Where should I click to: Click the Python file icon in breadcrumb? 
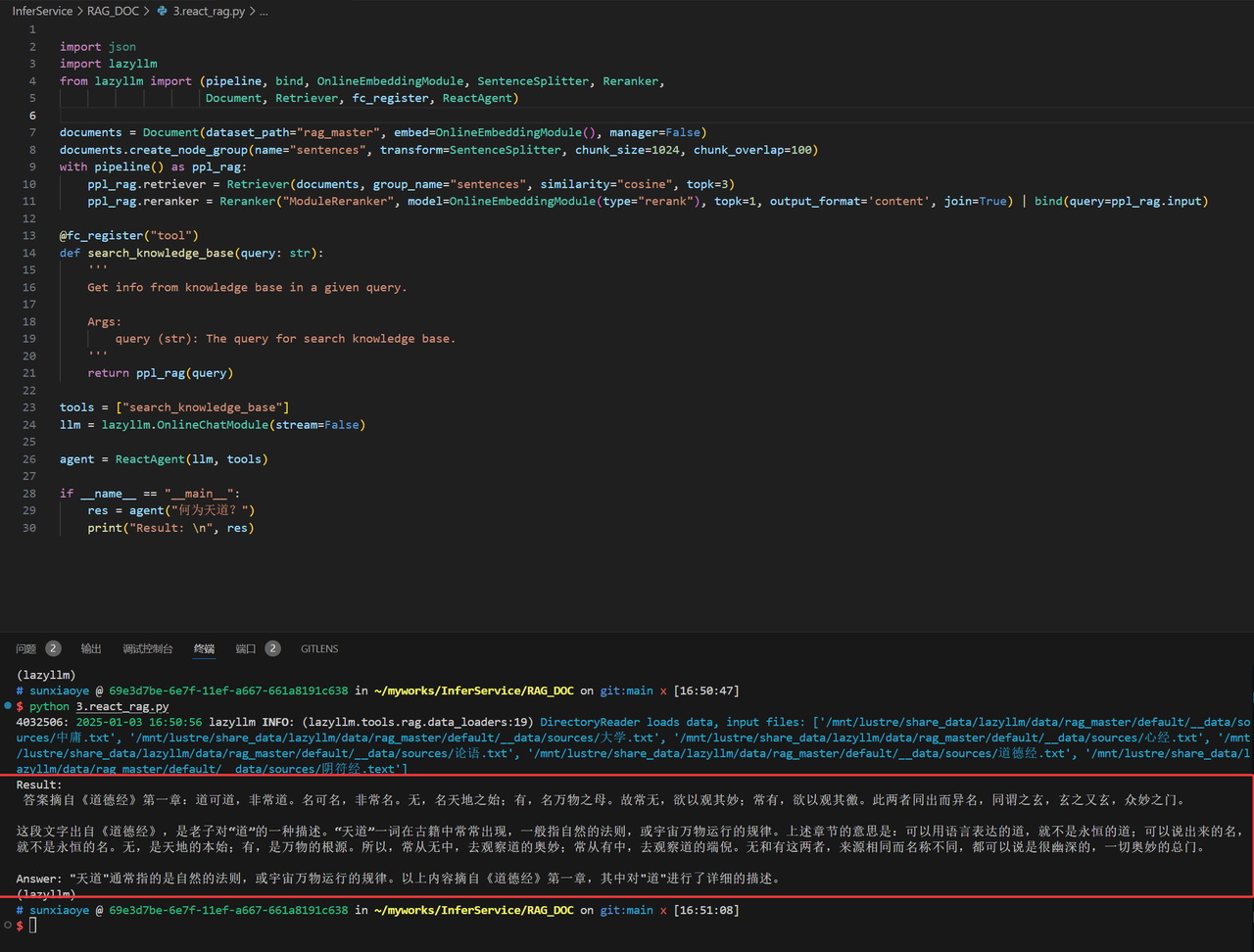162,12
